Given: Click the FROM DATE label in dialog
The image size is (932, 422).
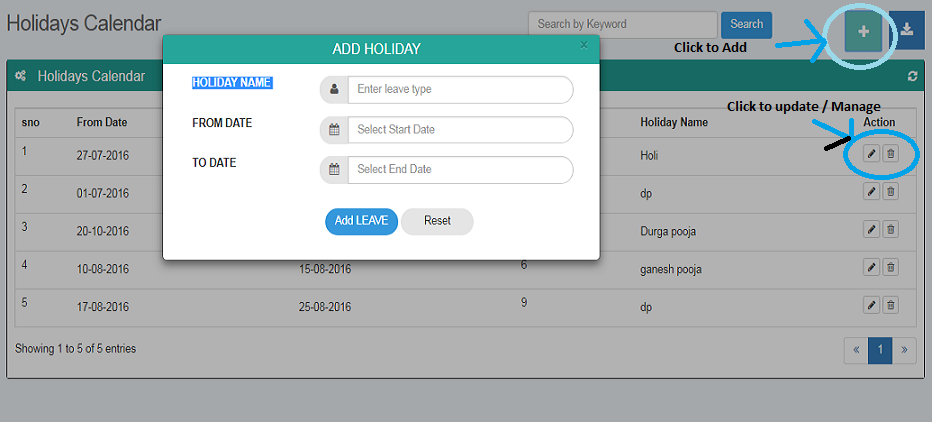Looking at the screenshot, I should [222, 123].
